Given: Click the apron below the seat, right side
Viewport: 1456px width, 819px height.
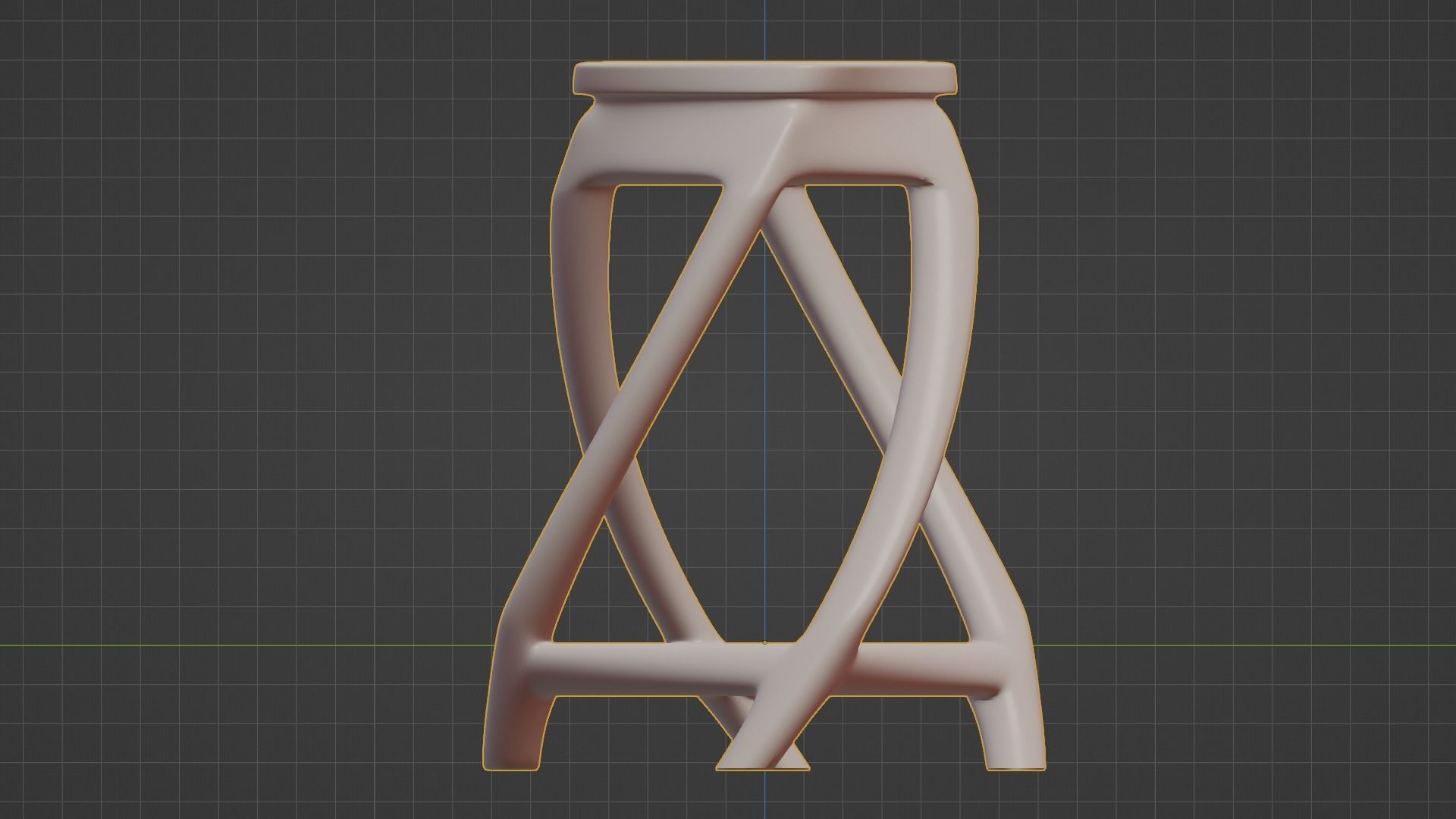Looking at the screenshot, I should [872, 140].
